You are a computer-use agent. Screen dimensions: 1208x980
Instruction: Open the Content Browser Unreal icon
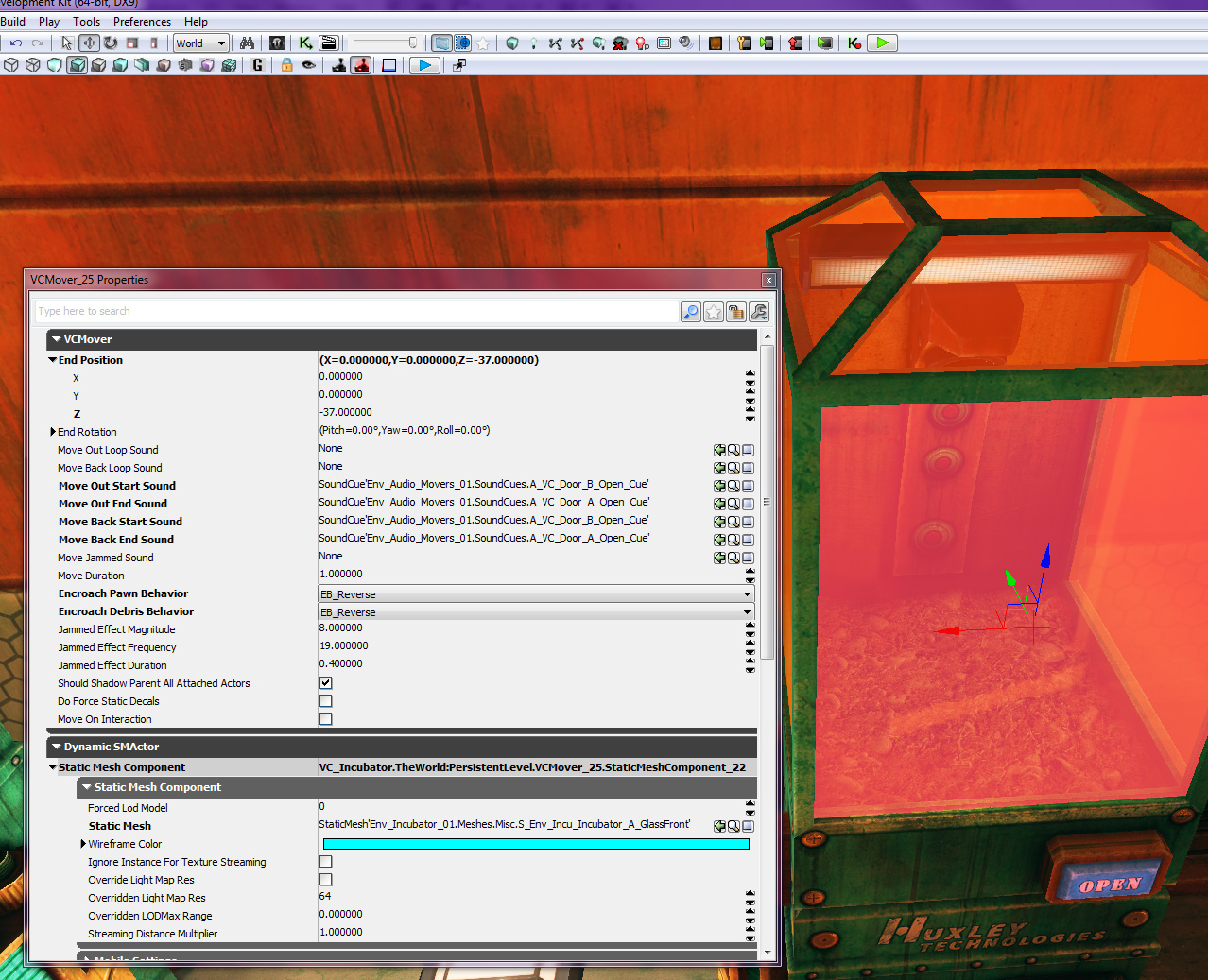(277, 43)
